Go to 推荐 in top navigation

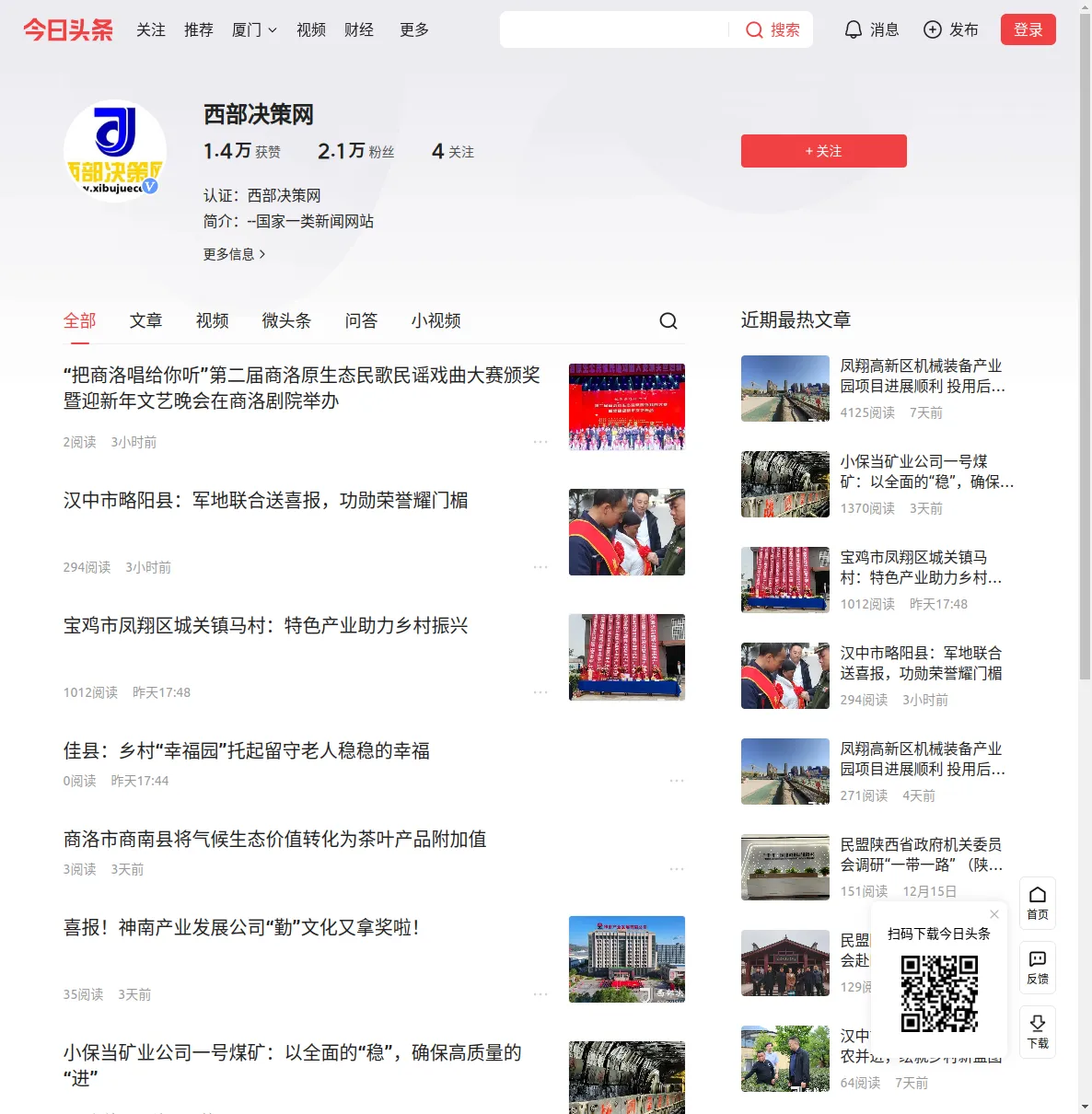click(199, 29)
